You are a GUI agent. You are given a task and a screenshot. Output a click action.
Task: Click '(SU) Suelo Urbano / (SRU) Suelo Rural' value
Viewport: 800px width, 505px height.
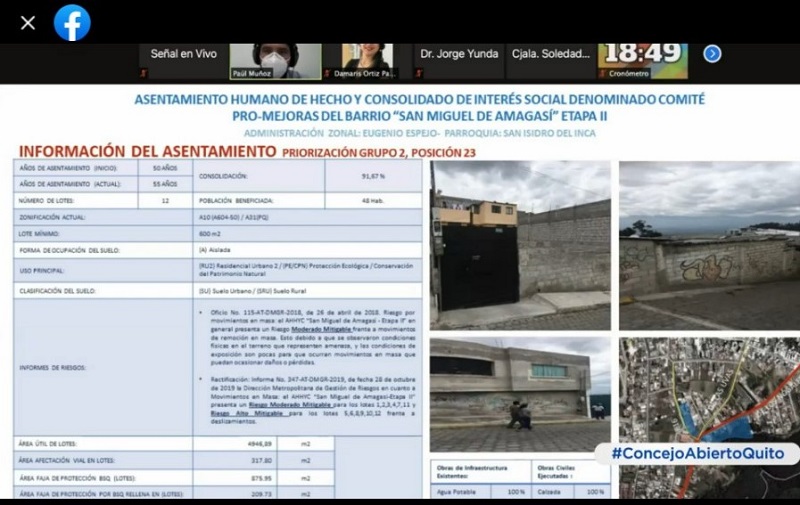click(253, 291)
